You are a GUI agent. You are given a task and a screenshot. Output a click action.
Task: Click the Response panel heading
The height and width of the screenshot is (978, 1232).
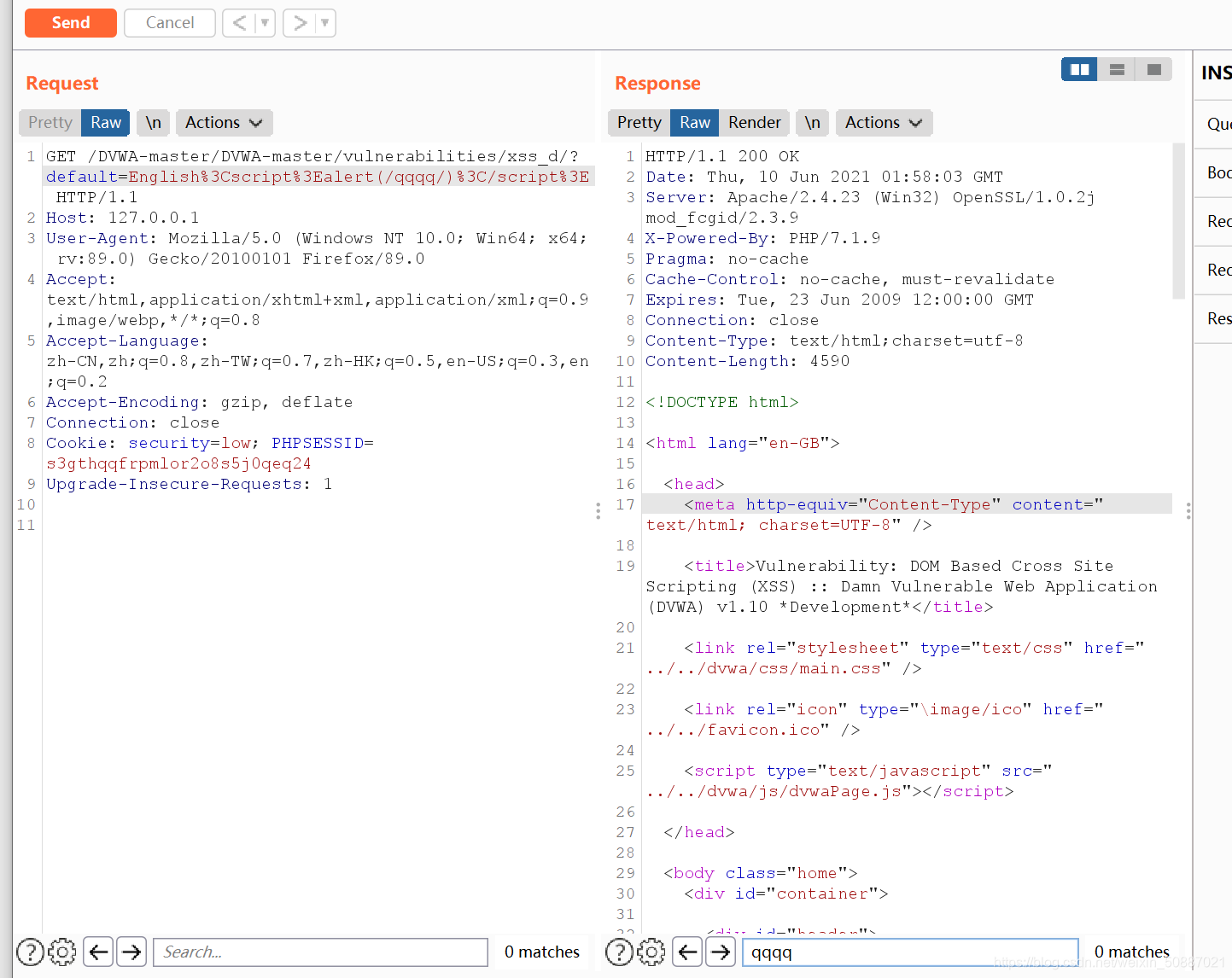click(x=657, y=83)
